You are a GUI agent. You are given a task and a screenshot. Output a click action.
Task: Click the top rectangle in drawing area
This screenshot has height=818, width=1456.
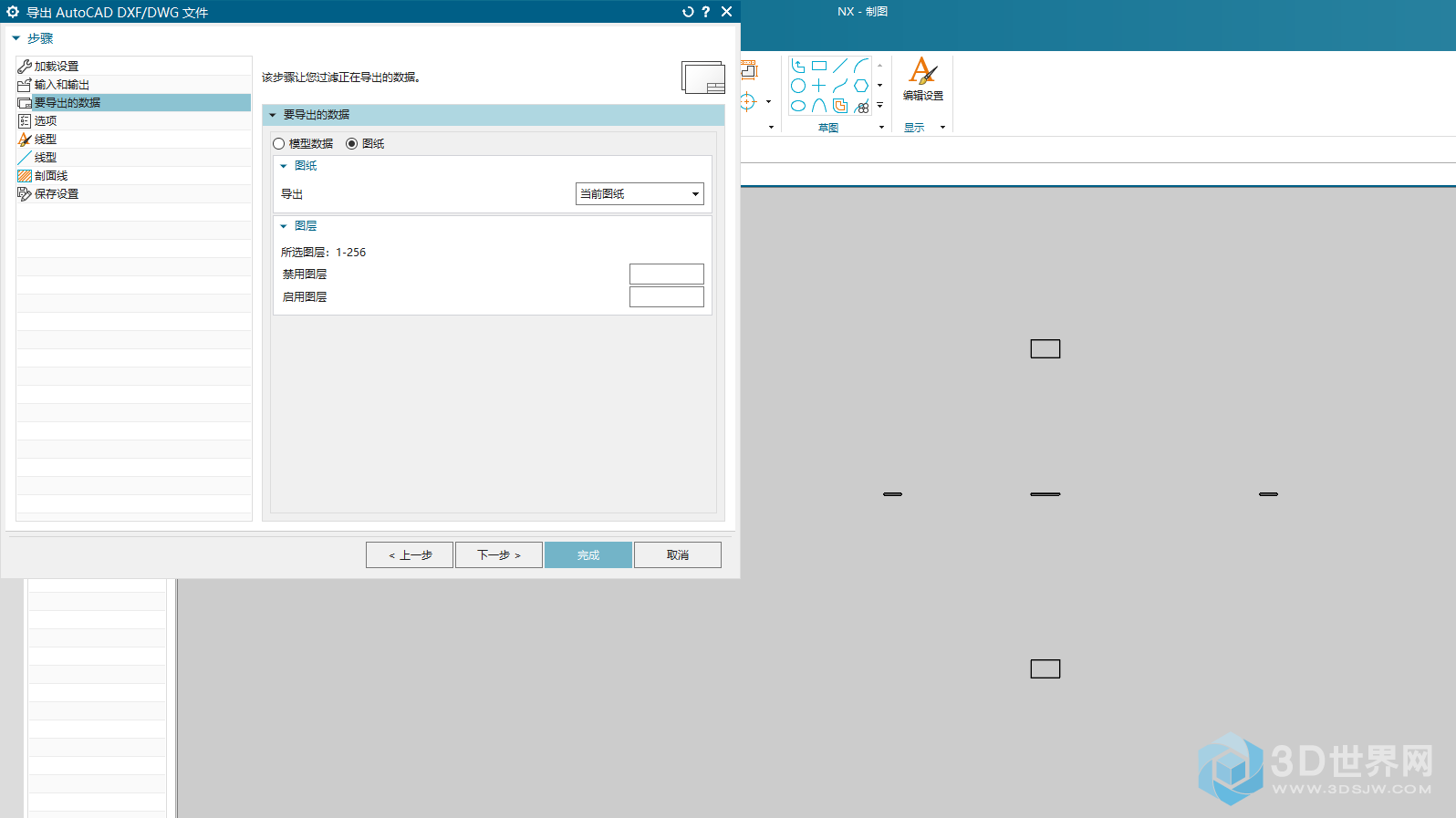(1045, 349)
